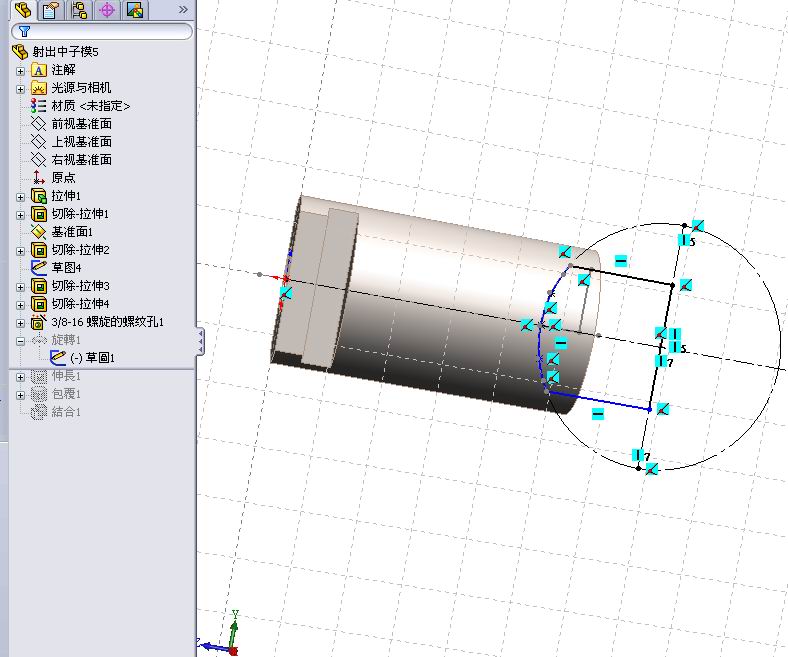Click the 前视基准面 plane icon
This screenshot has height=657, width=788.
coord(39,124)
